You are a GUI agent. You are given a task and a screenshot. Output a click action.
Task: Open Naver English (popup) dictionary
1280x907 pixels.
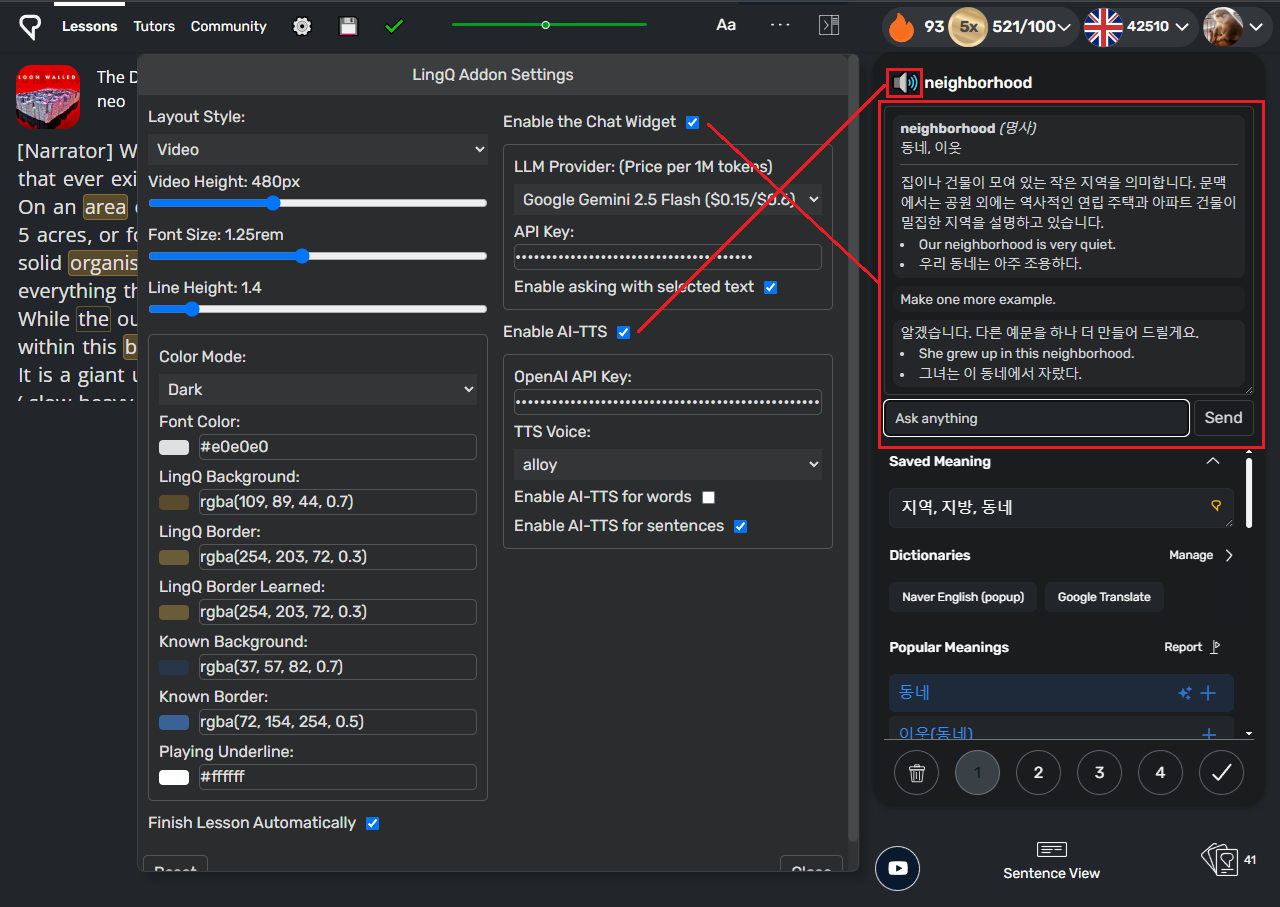coord(963,597)
